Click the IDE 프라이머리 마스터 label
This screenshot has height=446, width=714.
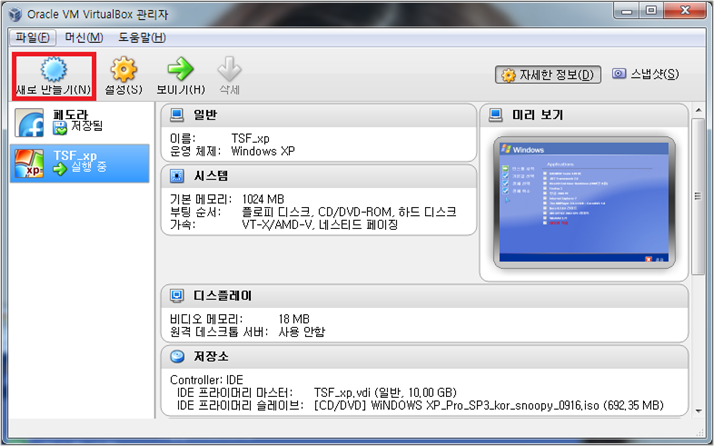(x=235, y=393)
